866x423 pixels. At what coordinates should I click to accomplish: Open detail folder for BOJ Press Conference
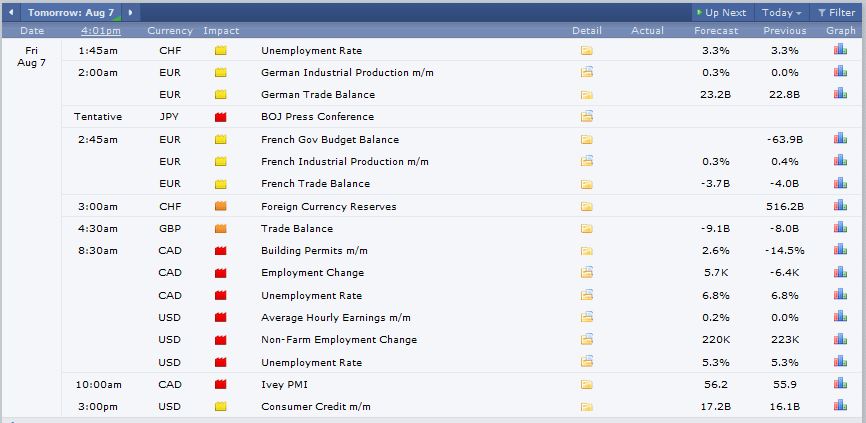tap(586, 117)
